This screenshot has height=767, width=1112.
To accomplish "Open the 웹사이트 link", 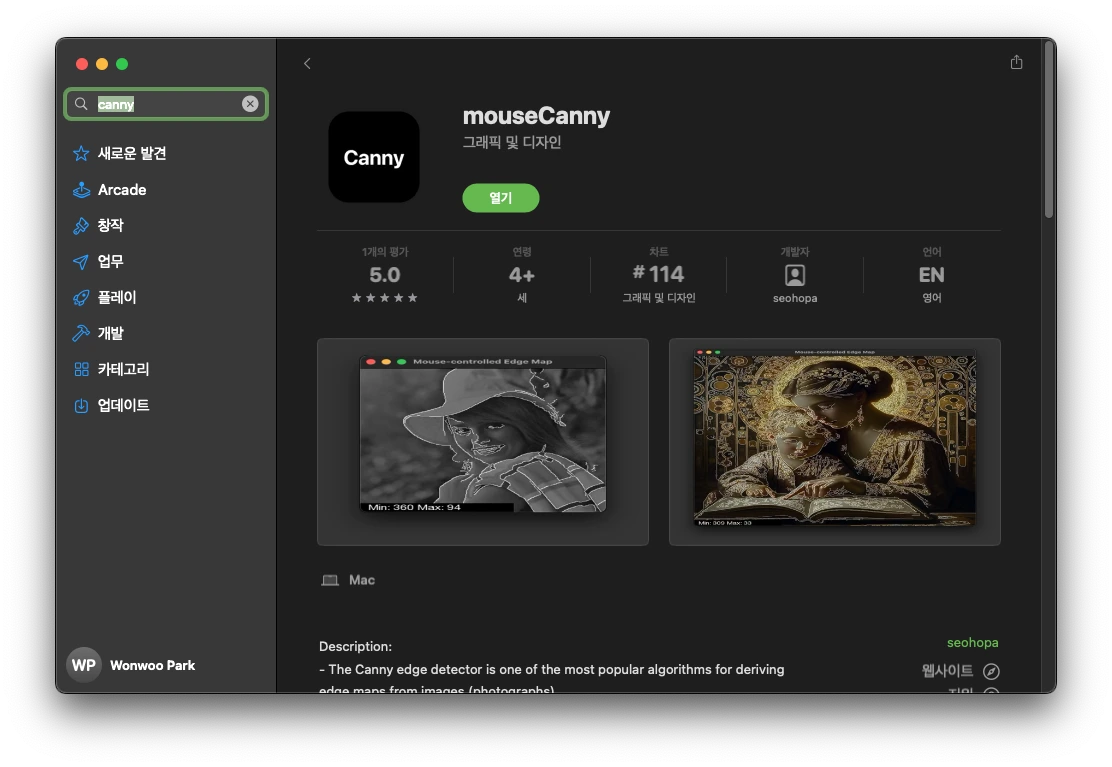I will pos(947,671).
